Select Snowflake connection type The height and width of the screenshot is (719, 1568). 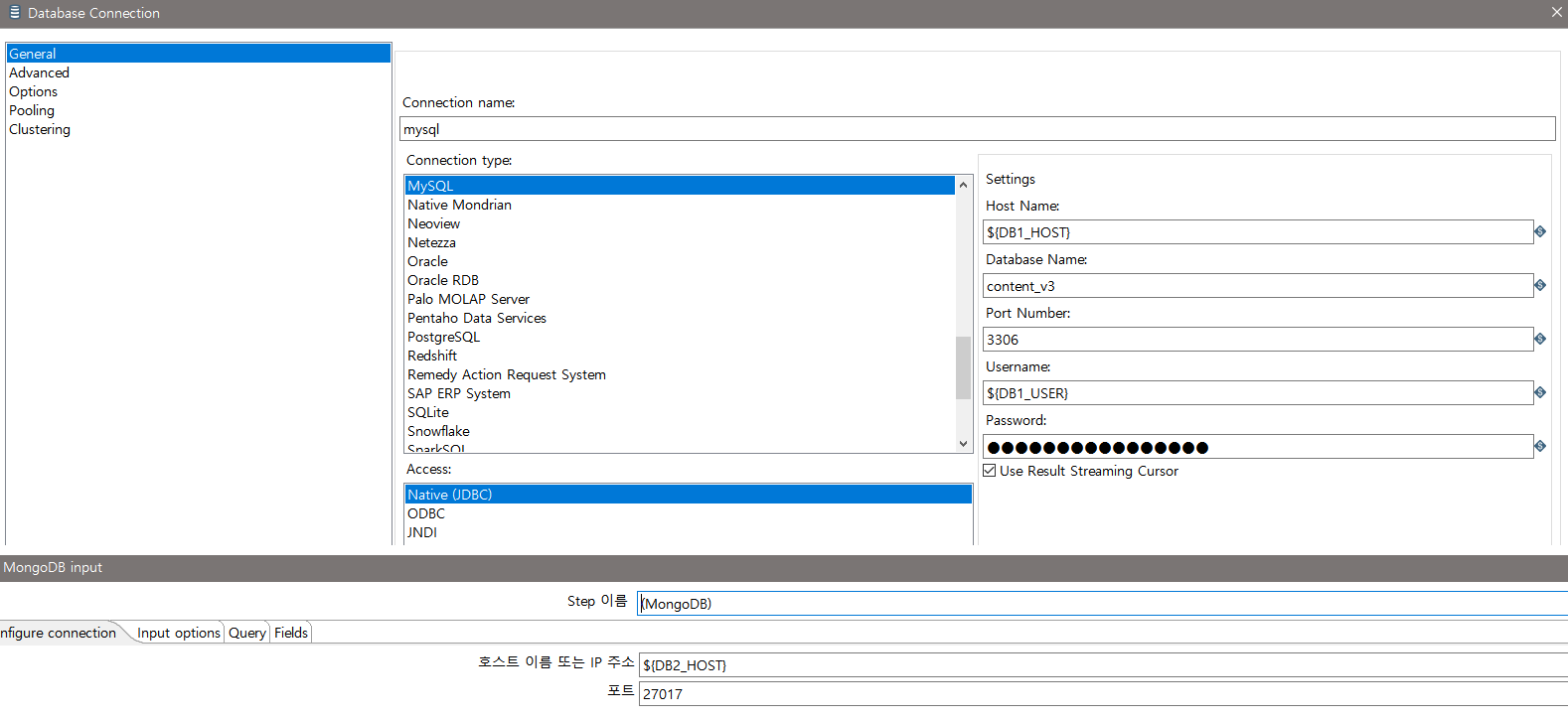pos(680,431)
